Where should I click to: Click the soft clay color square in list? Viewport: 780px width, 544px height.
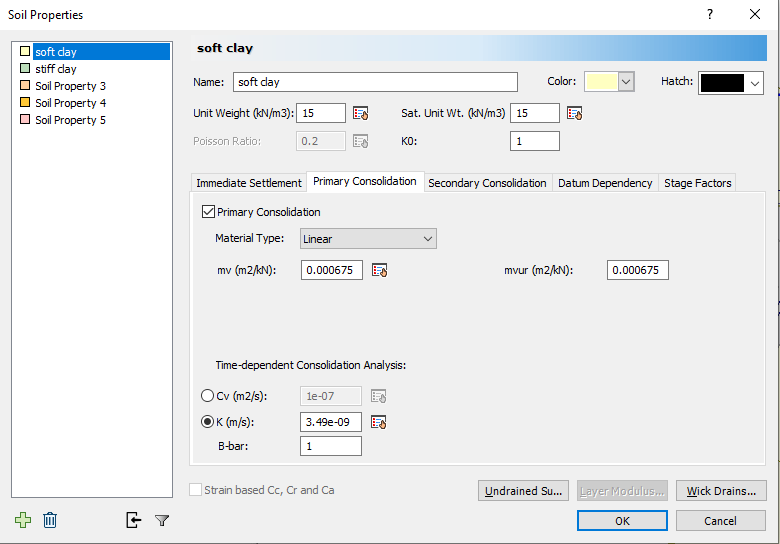25,51
